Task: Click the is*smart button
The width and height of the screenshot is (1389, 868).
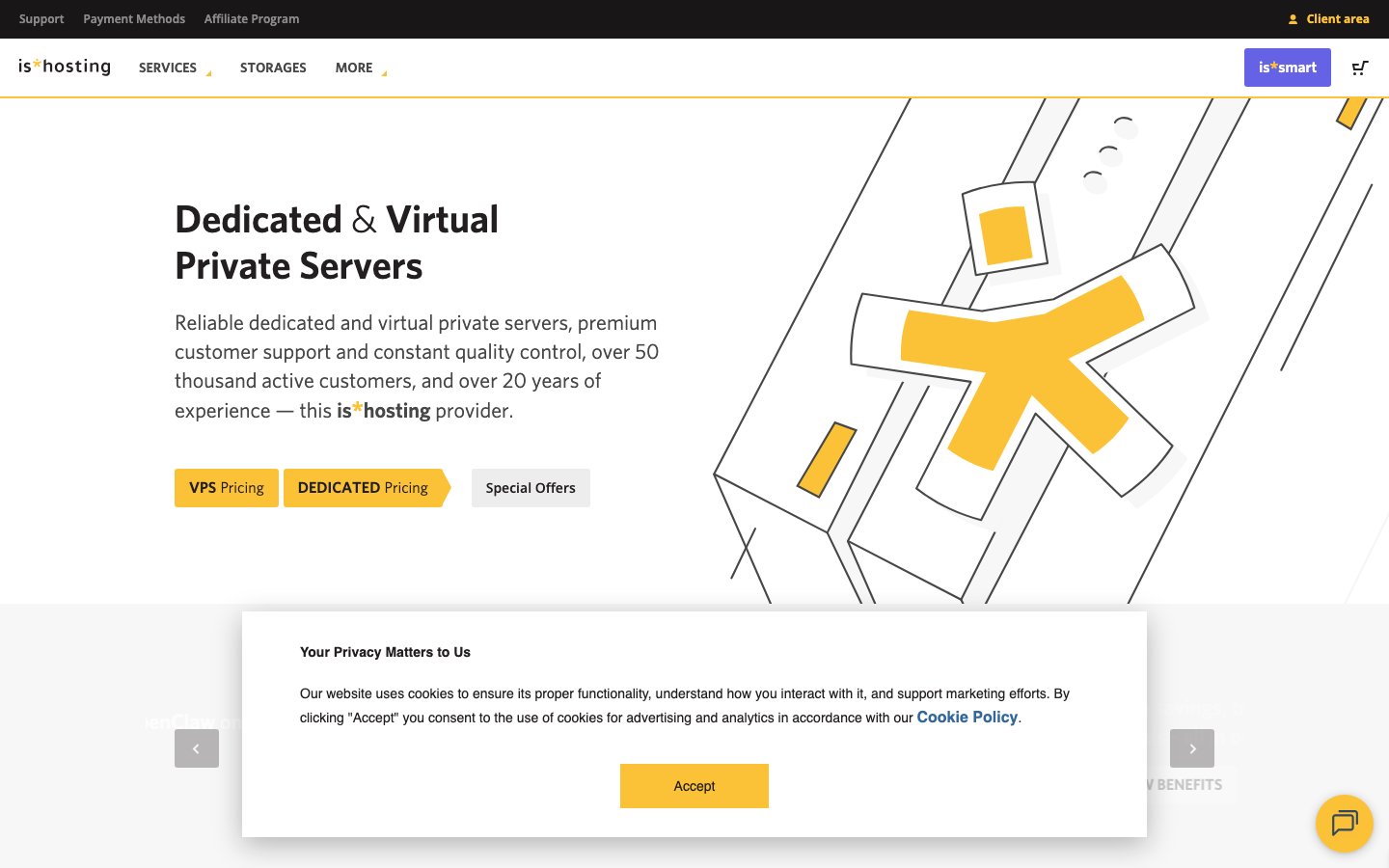Action: coord(1288,68)
